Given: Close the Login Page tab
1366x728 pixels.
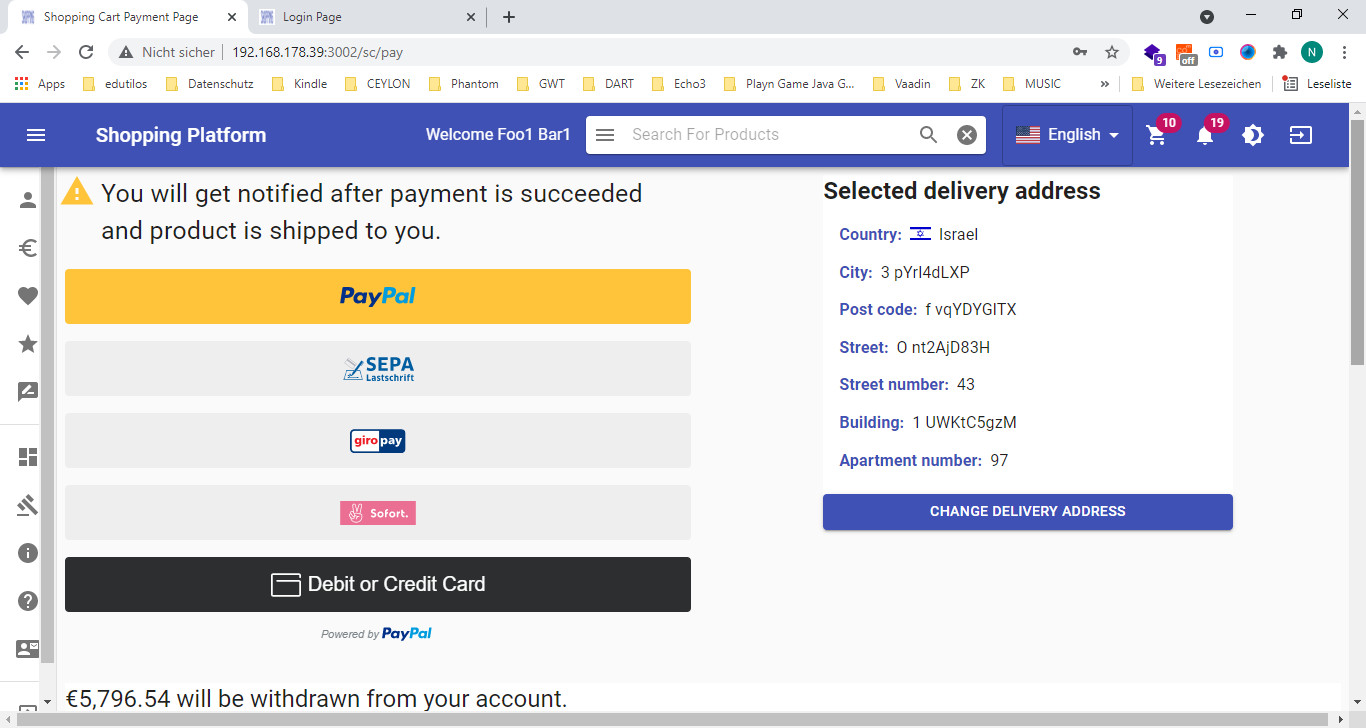Looking at the screenshot, I should pos(472,17).
